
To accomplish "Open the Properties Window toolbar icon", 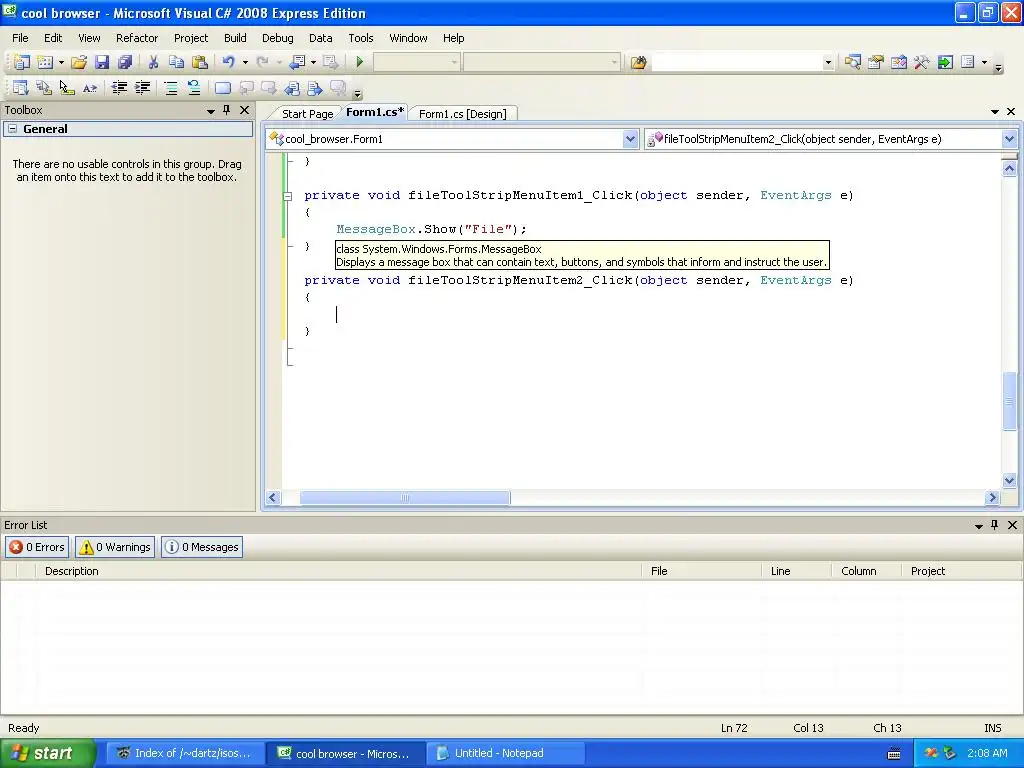I will (x=875, y=62).
